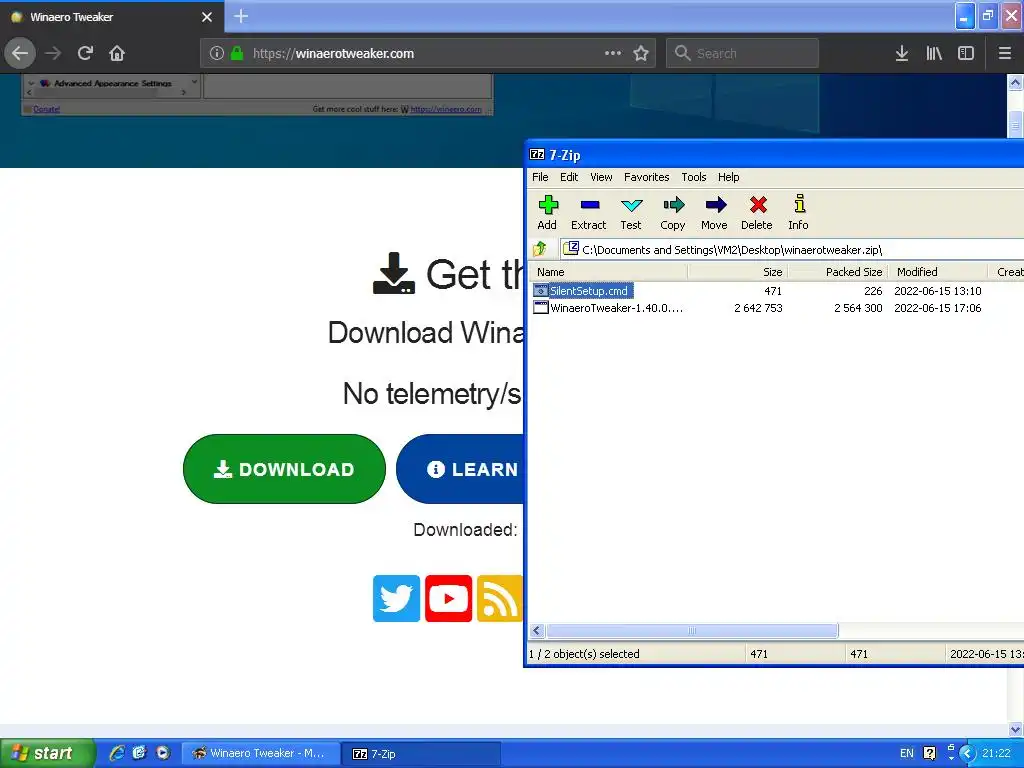Screen dimensions: 1024x768
Task: Click the page scrollbar up arrow
Action: [x=1015, y=83]
